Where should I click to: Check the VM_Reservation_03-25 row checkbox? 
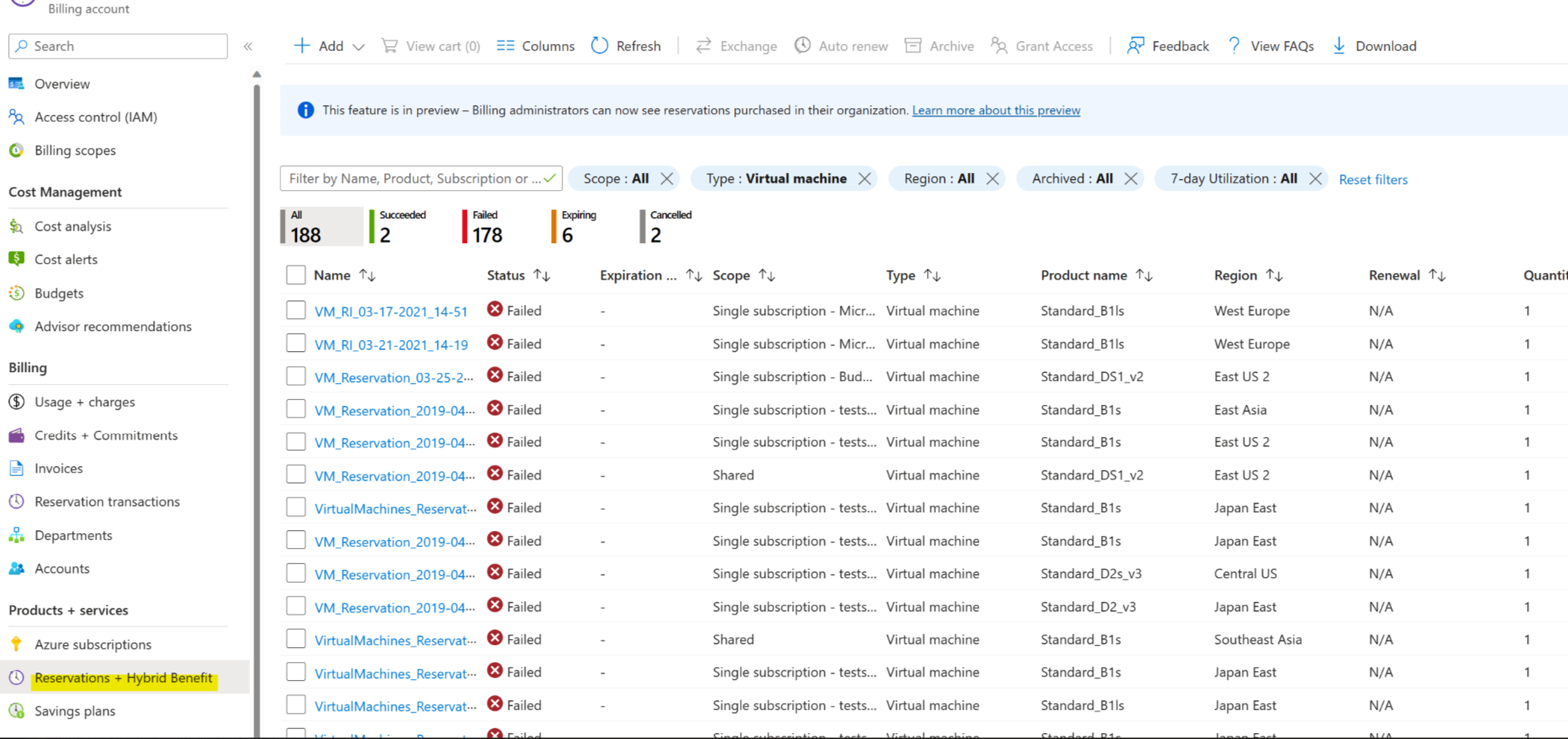pyautogui.click(x=295, y=376)
